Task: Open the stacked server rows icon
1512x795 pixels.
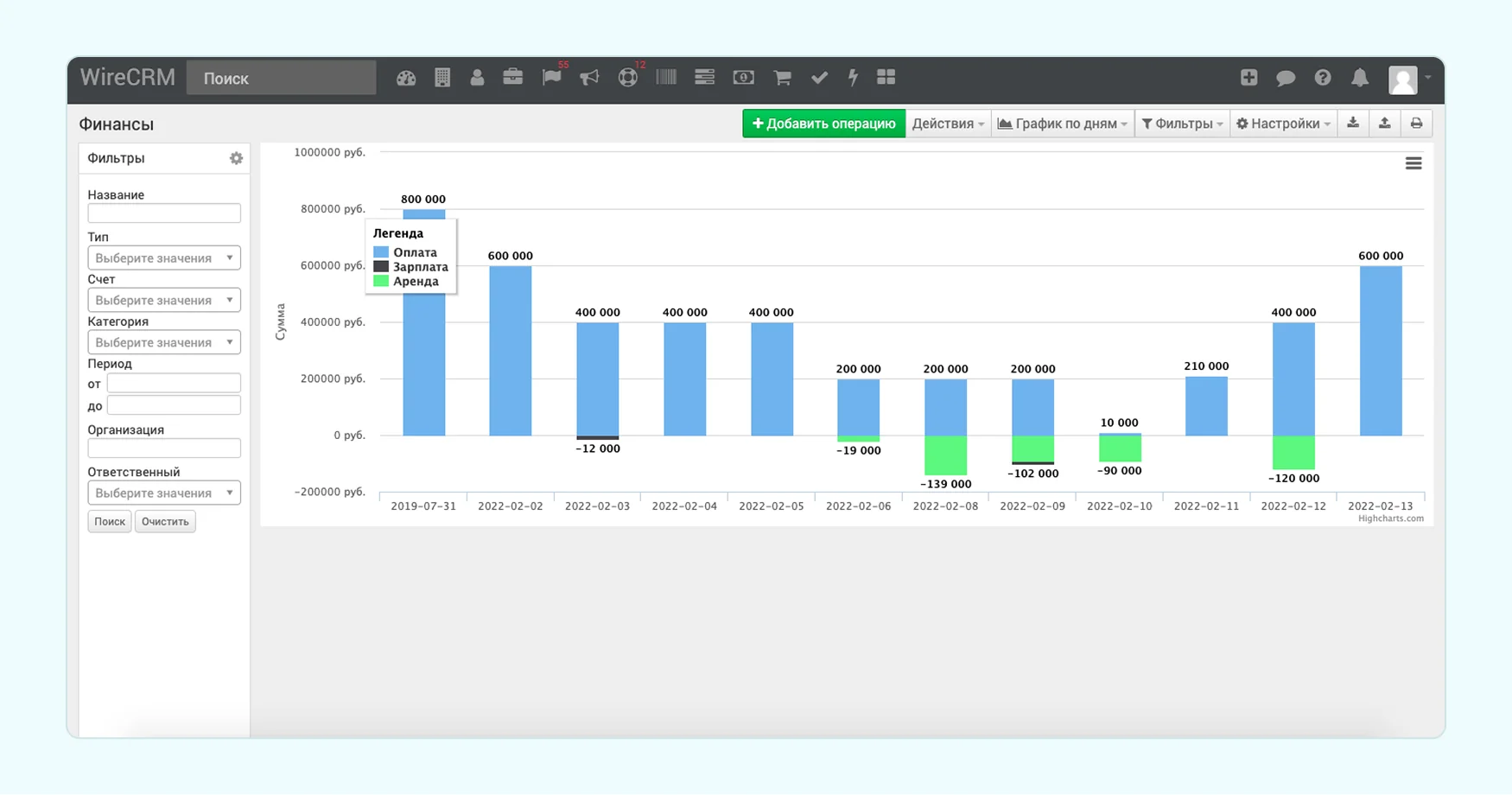Action: point(705,78)
